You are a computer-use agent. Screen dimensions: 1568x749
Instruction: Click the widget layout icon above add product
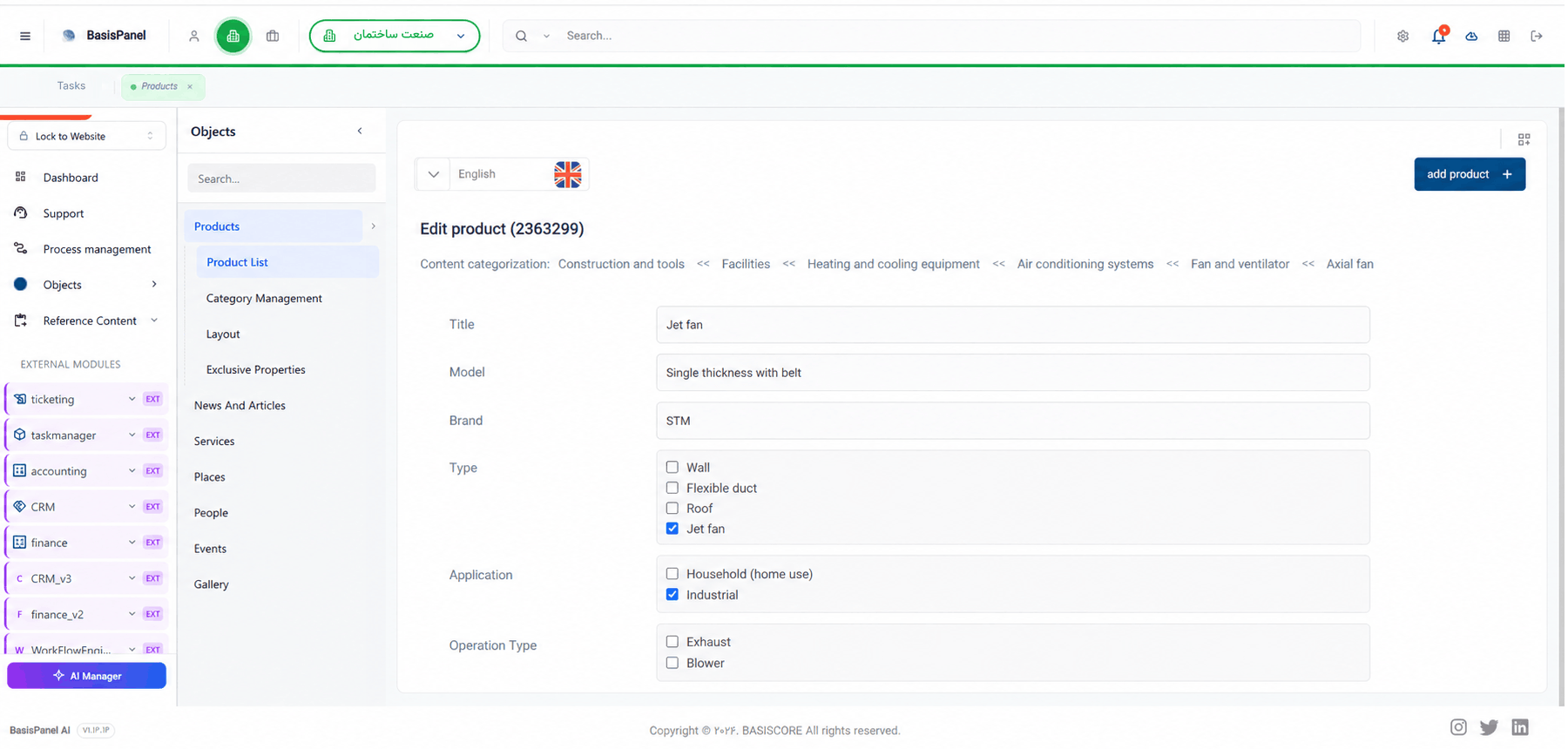tap(1524, 139)
